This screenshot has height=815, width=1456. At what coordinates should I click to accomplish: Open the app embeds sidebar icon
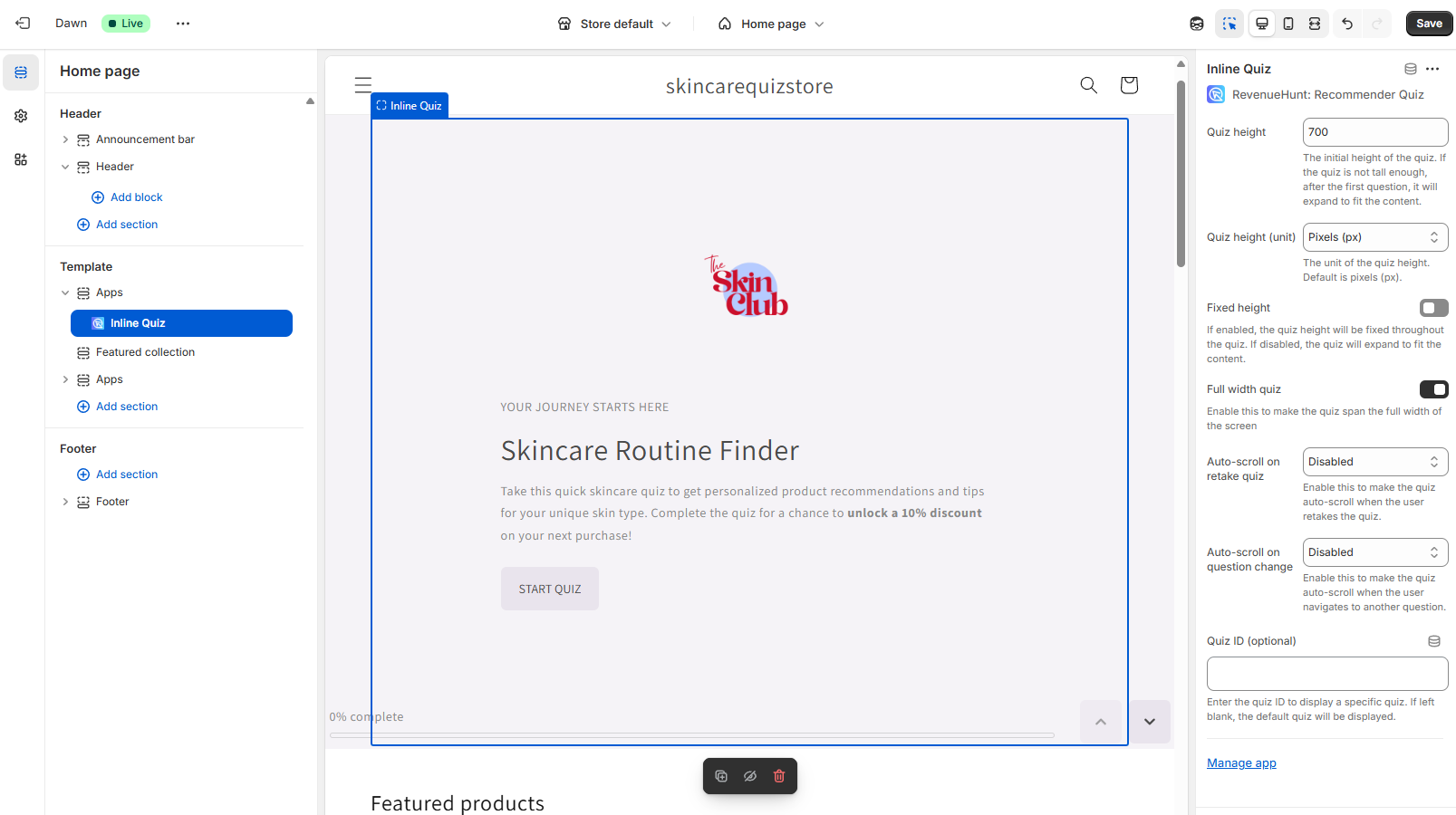coord(21,159)
